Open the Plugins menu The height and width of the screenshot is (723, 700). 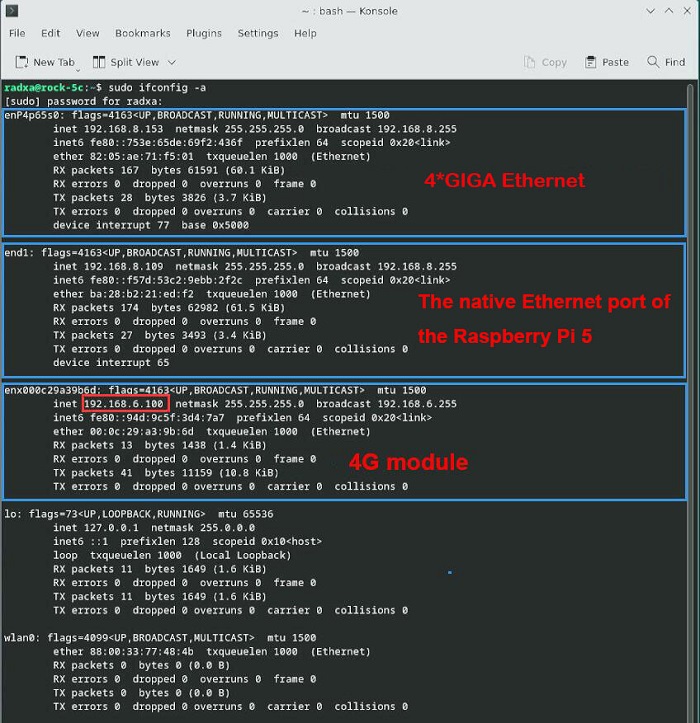point(204,33)
